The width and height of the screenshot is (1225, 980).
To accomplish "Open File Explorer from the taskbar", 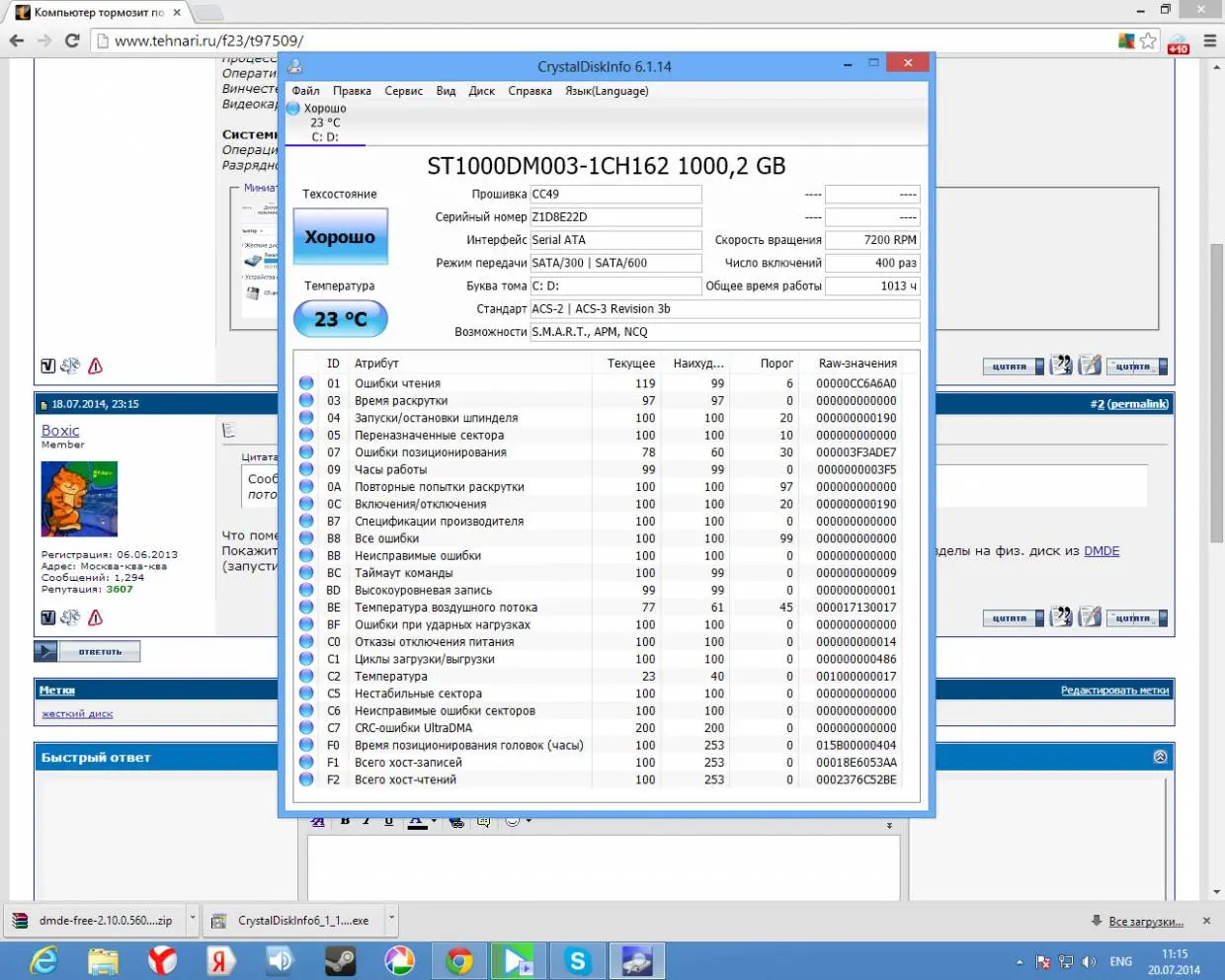I will 103,960.
